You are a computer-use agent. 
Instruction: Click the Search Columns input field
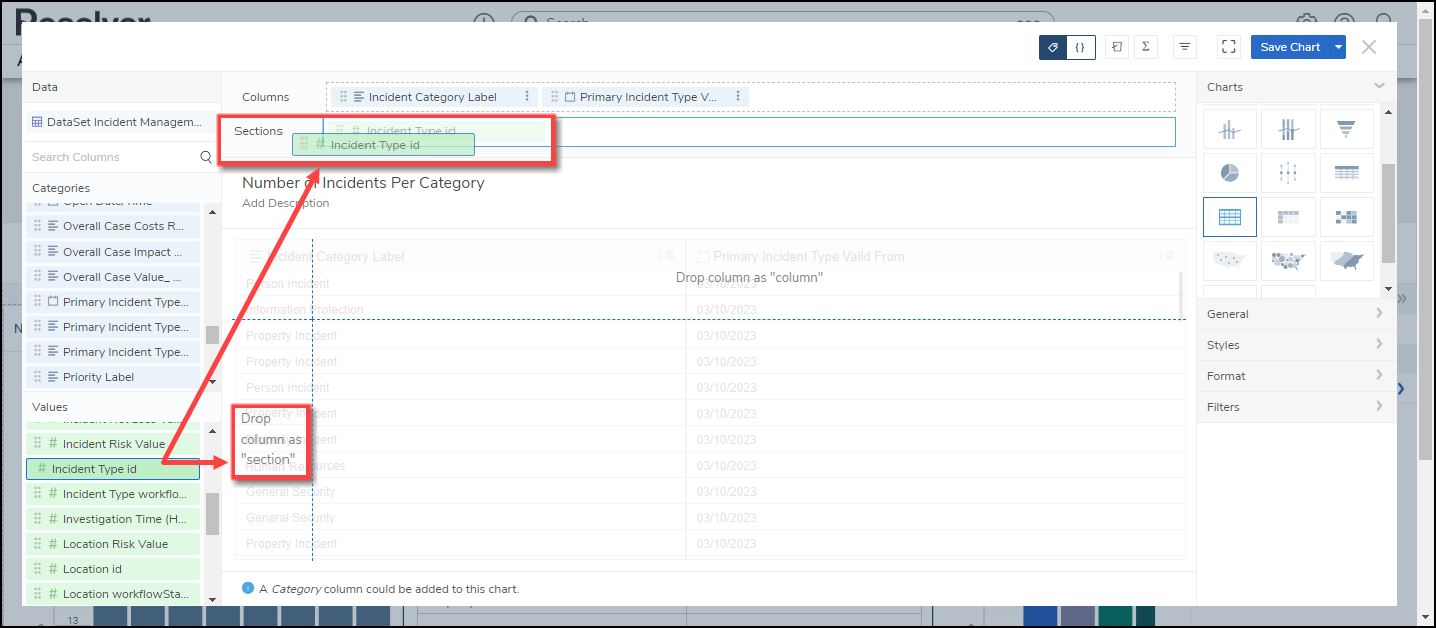(x=112, y=157)
